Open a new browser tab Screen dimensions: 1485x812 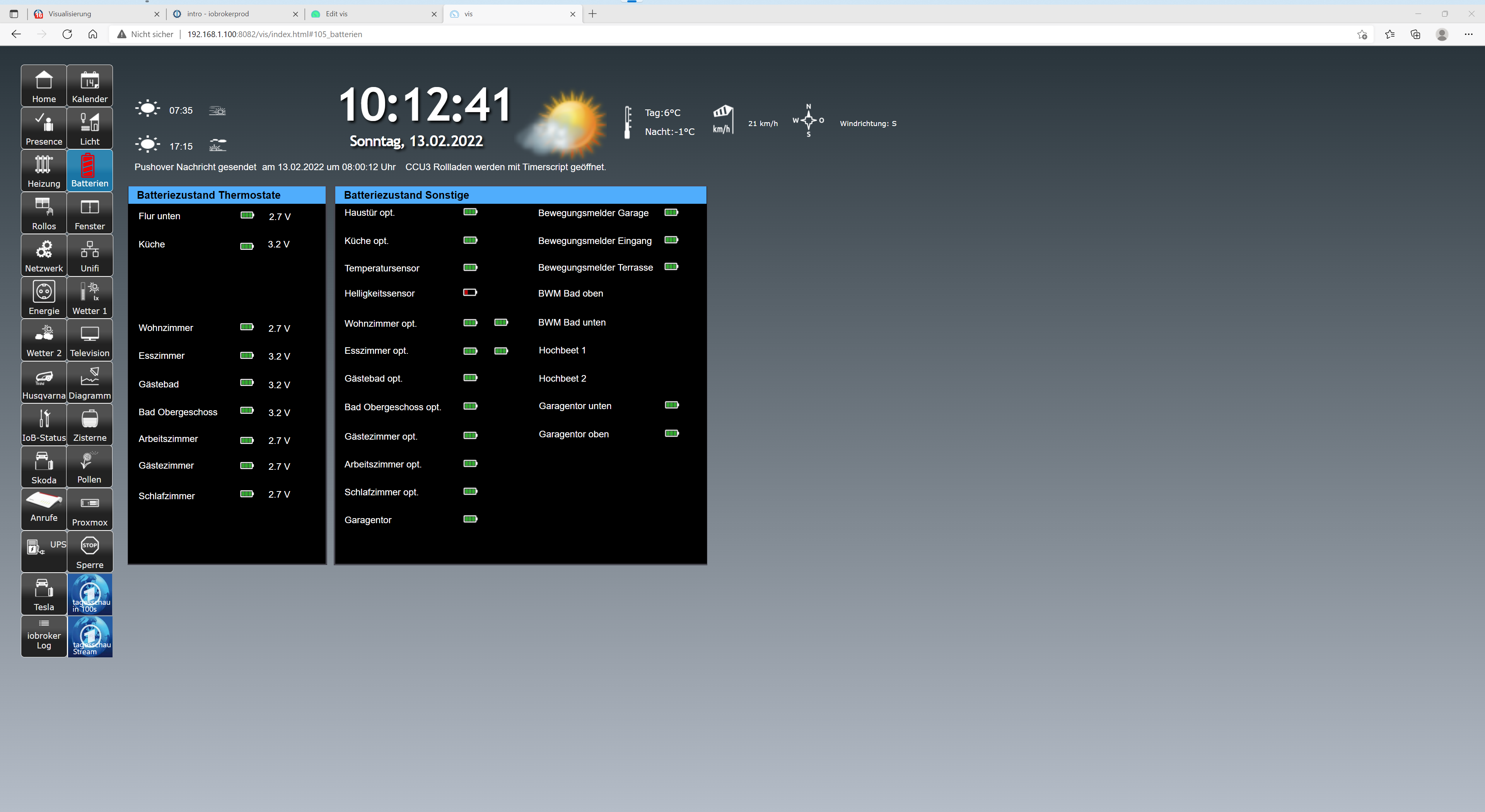click(x=592, y=14)
